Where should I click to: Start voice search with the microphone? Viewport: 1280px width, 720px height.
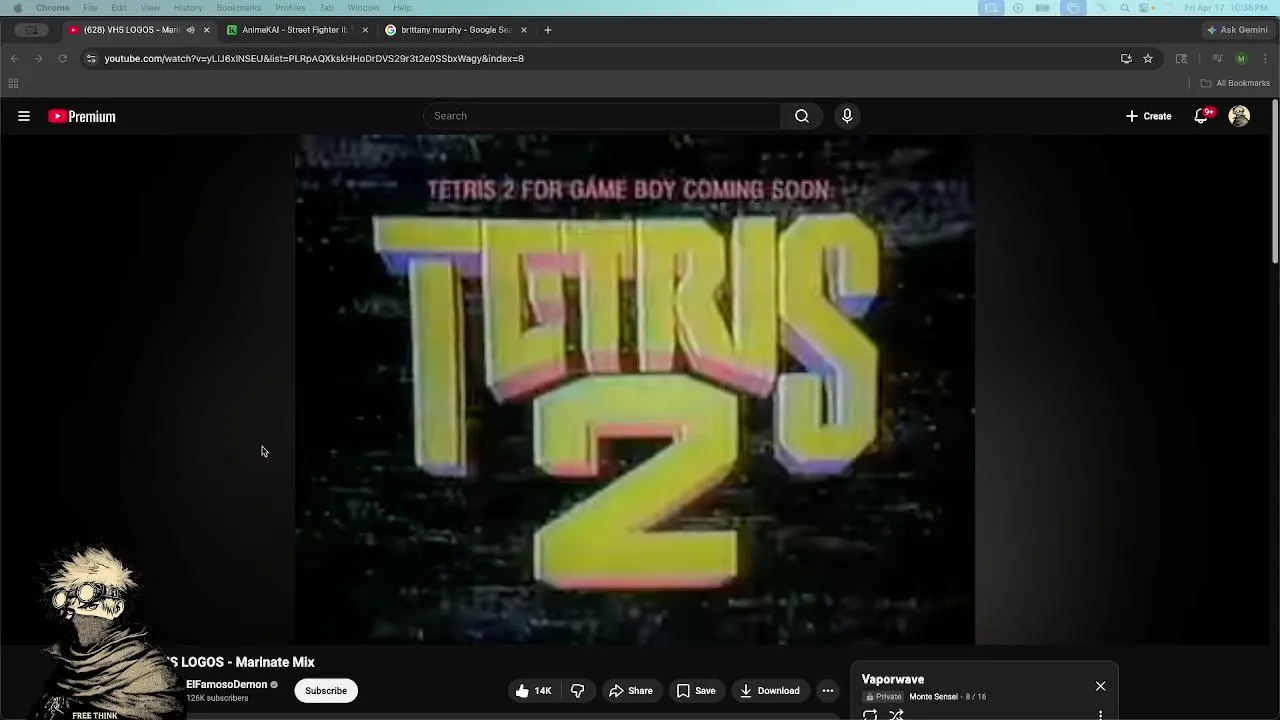tap(847, 116)
